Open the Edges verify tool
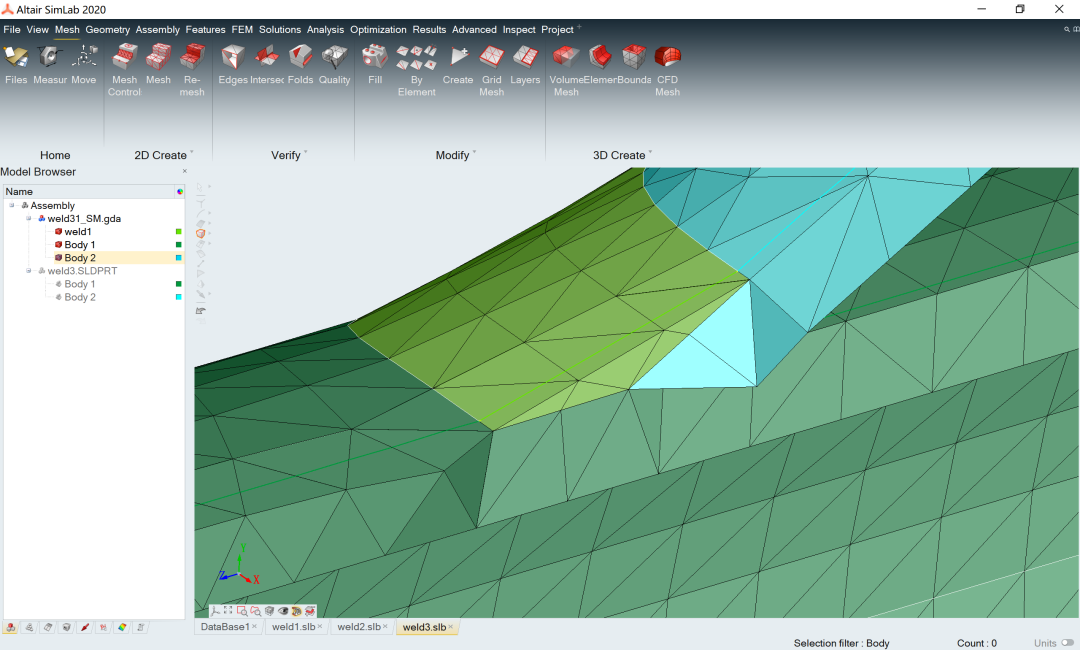The height and width of the screenshot is (650, 1080). tap(233, 65)
